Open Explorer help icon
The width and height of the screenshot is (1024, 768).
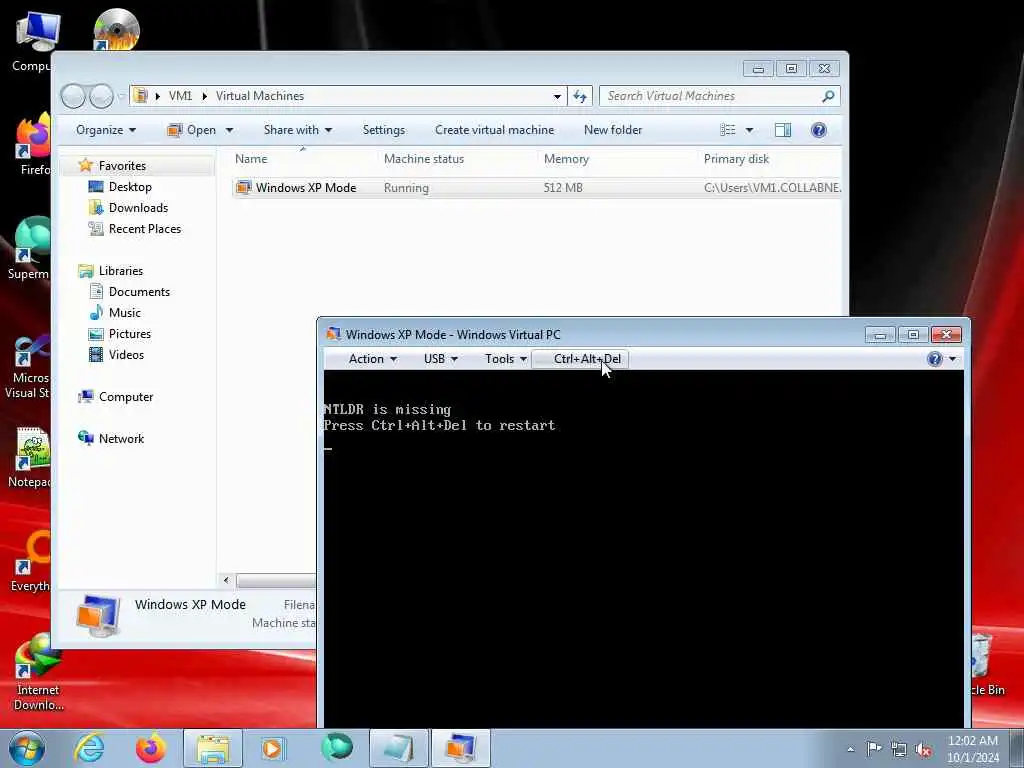[818, 130]
